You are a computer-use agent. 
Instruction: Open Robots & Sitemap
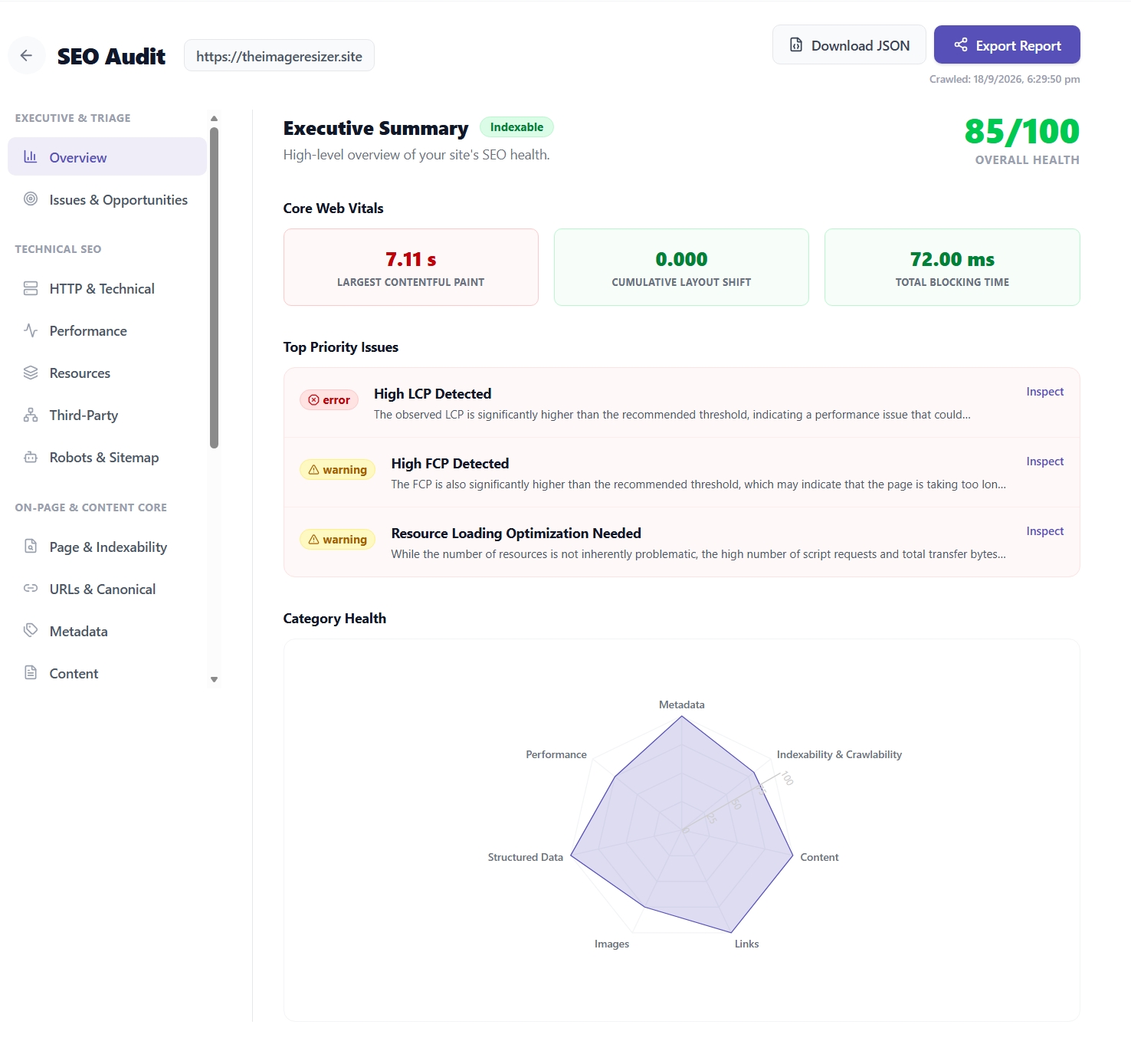pyautogui.click(x=107, y=457)
